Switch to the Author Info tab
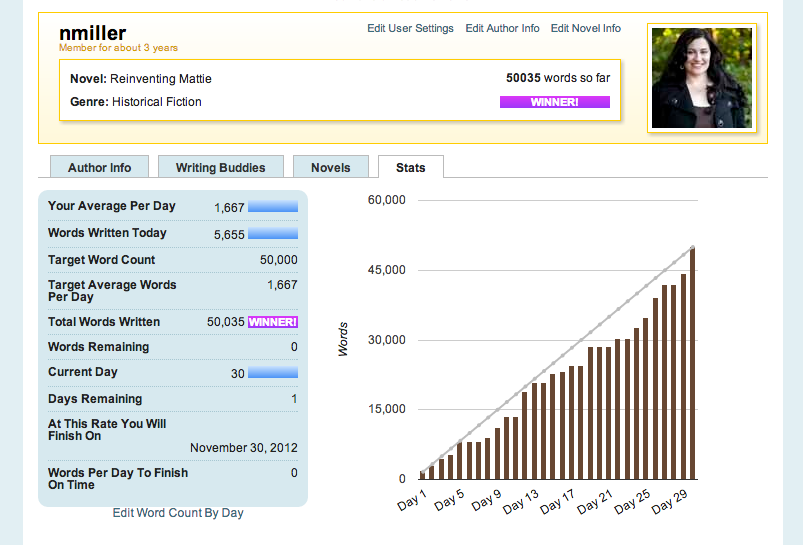 (x=100, y=167)
